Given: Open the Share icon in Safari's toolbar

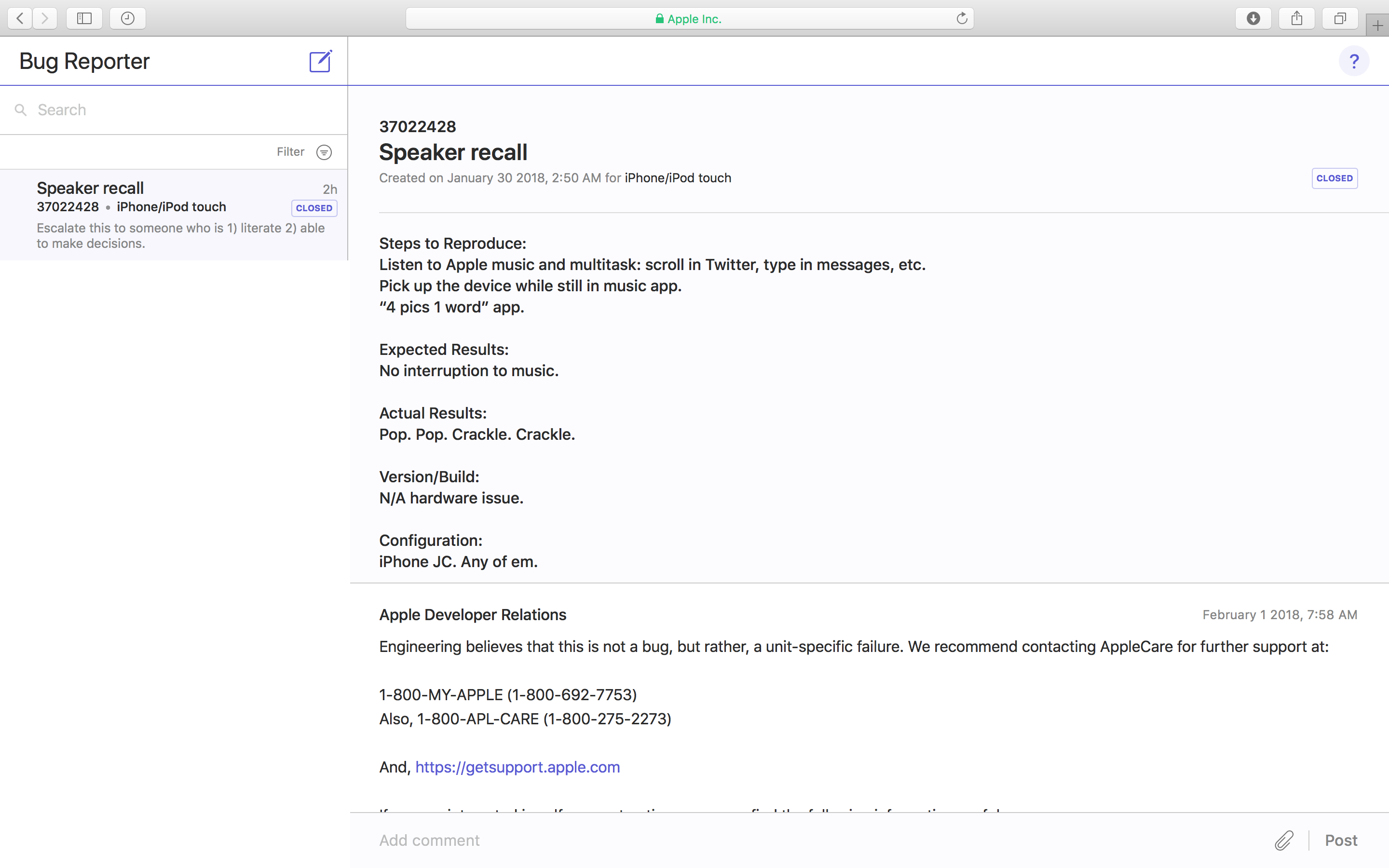Looking at the screenshot, I should [x=1296, y=18].
